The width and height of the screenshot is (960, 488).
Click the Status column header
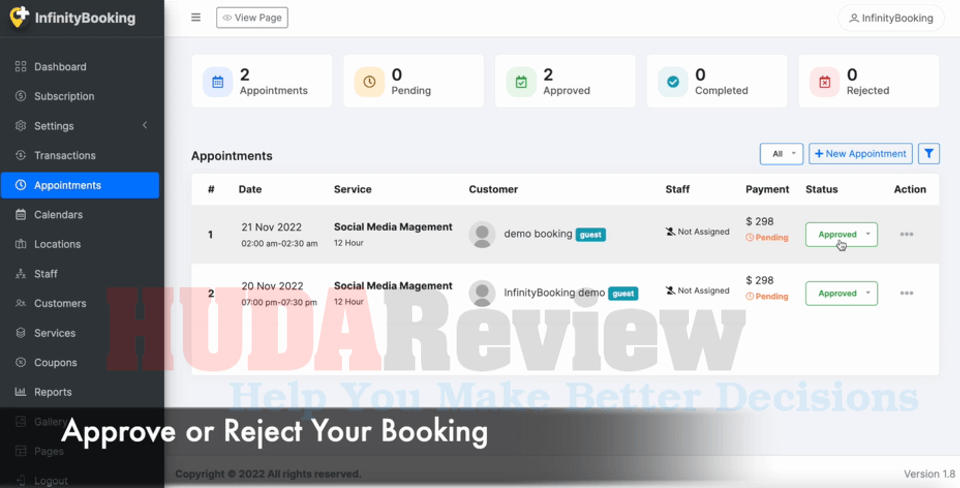coord(822,189)
